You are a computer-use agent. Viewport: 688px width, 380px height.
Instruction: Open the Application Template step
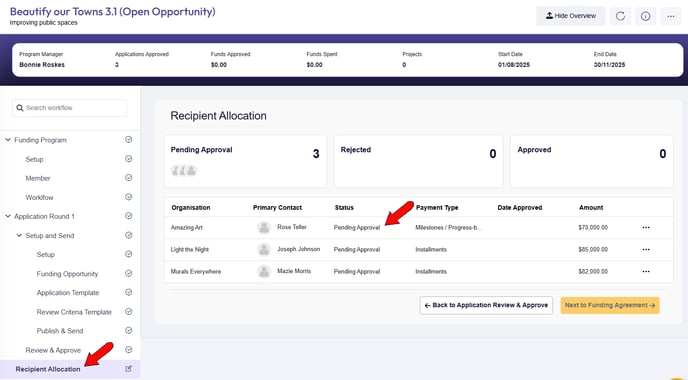click(68, 293)
